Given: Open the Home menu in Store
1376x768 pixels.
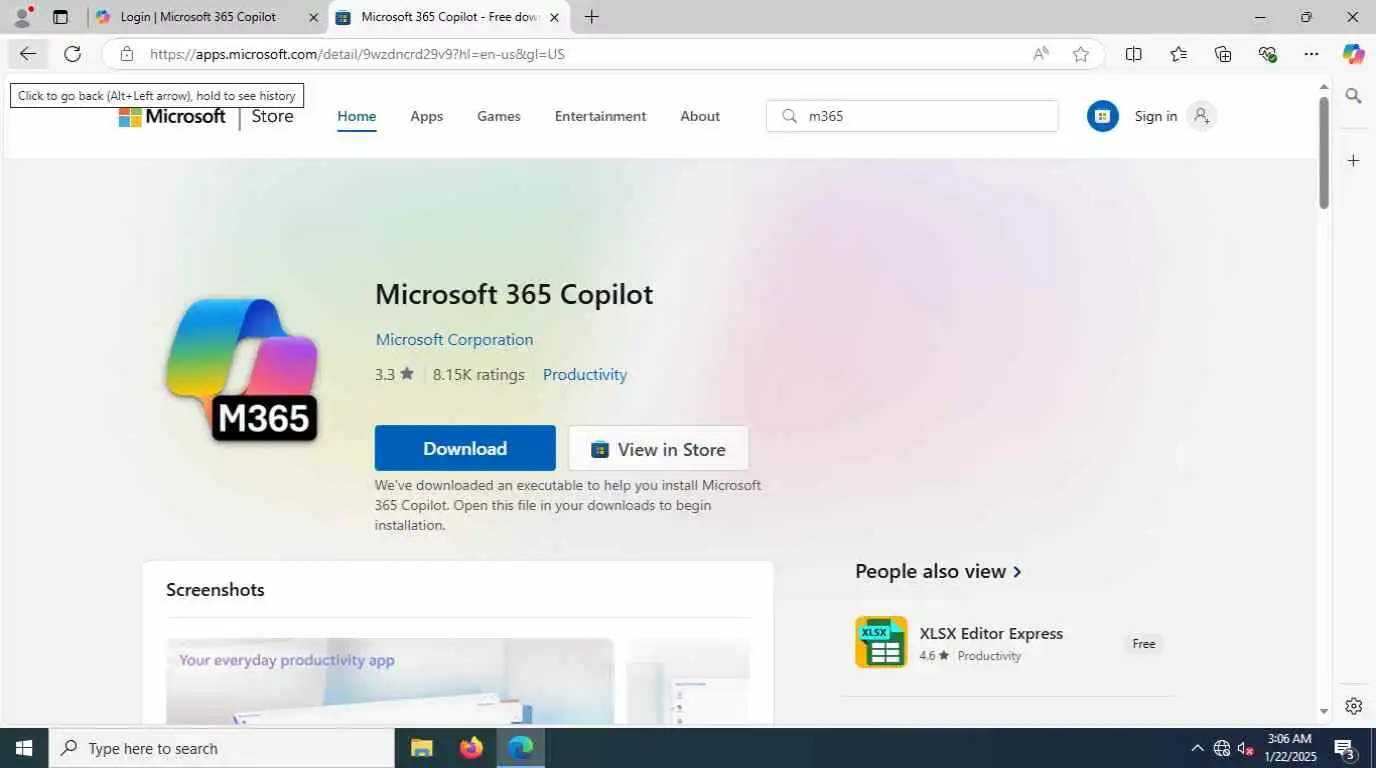Looking at the screenshot, I should coord(357,116).
